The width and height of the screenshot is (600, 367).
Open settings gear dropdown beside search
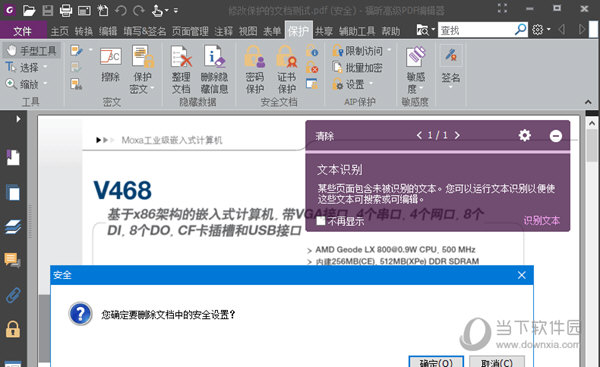point(541,29)
